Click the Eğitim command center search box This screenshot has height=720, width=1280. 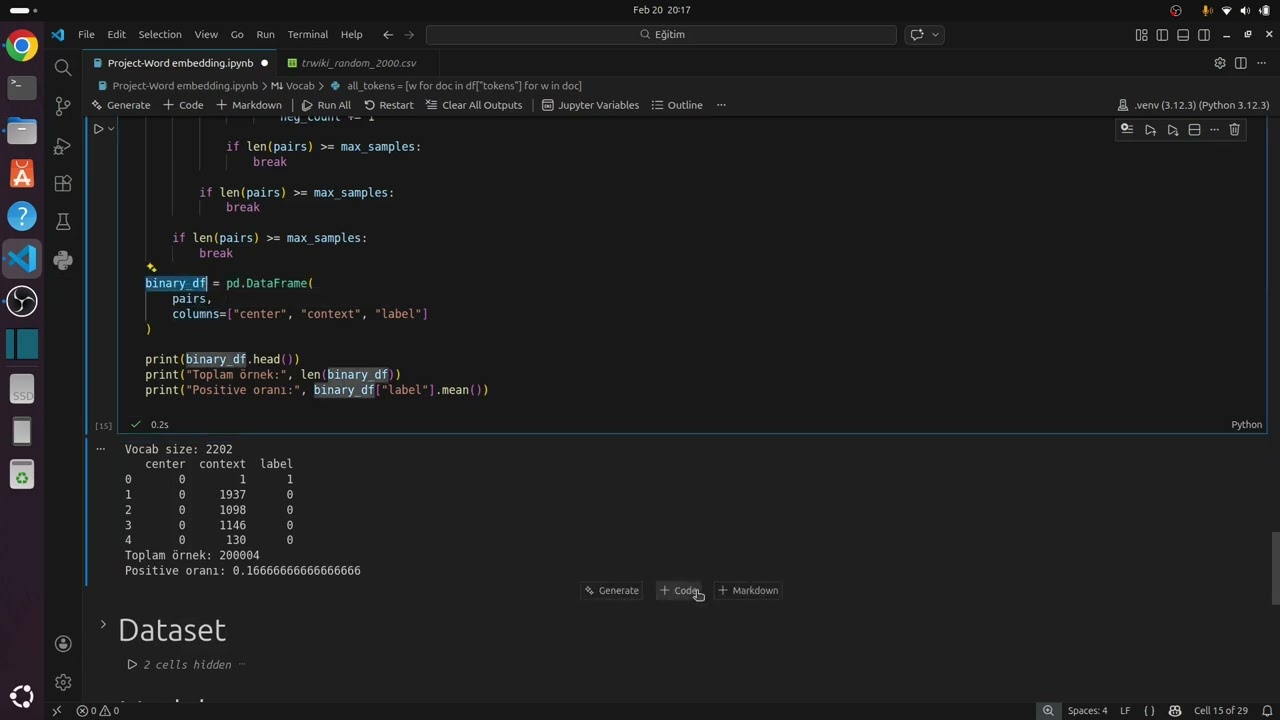pyautogui.click(x=661, y=35)
